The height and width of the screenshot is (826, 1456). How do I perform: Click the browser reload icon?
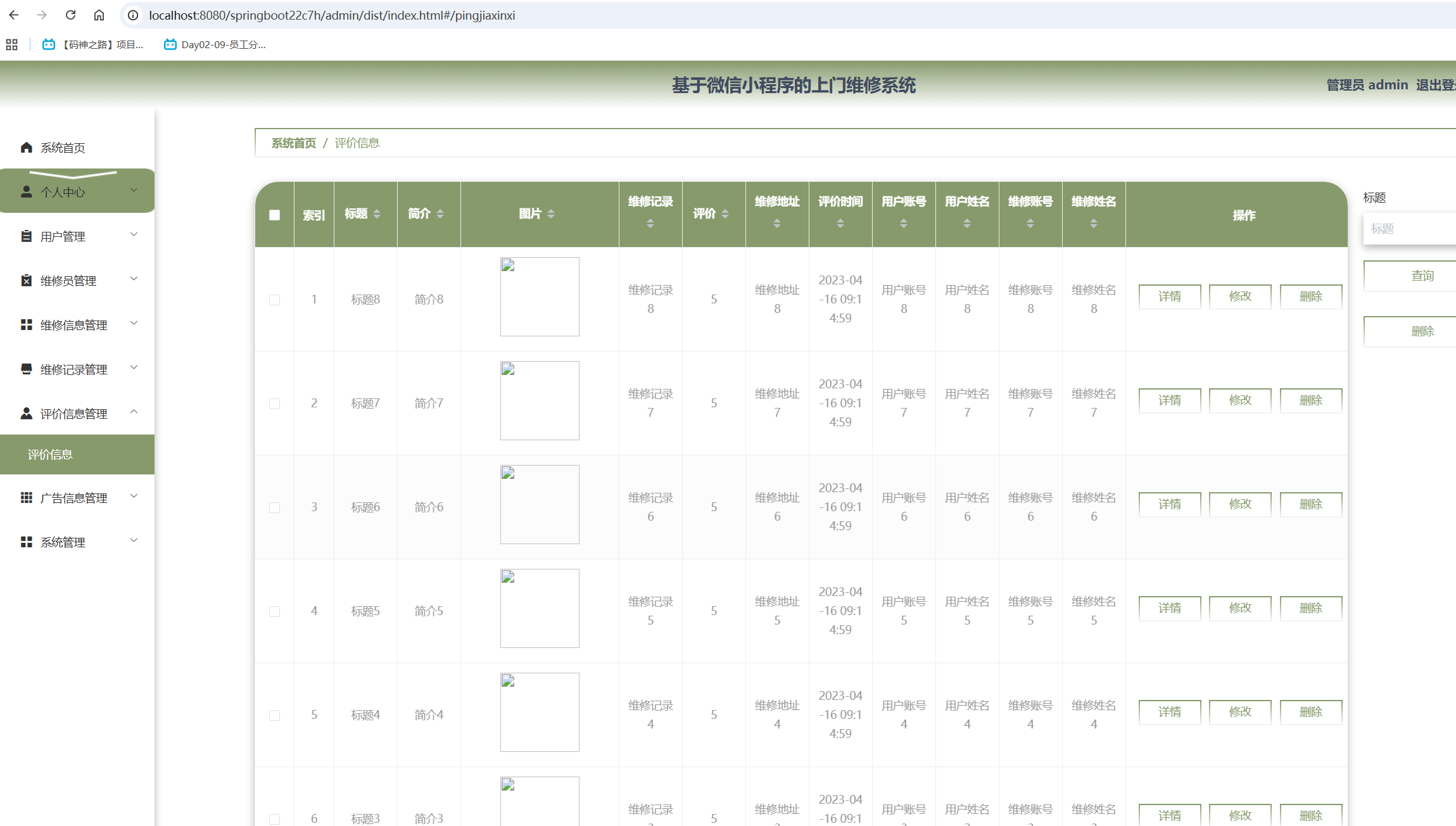(x=70, y=15)
